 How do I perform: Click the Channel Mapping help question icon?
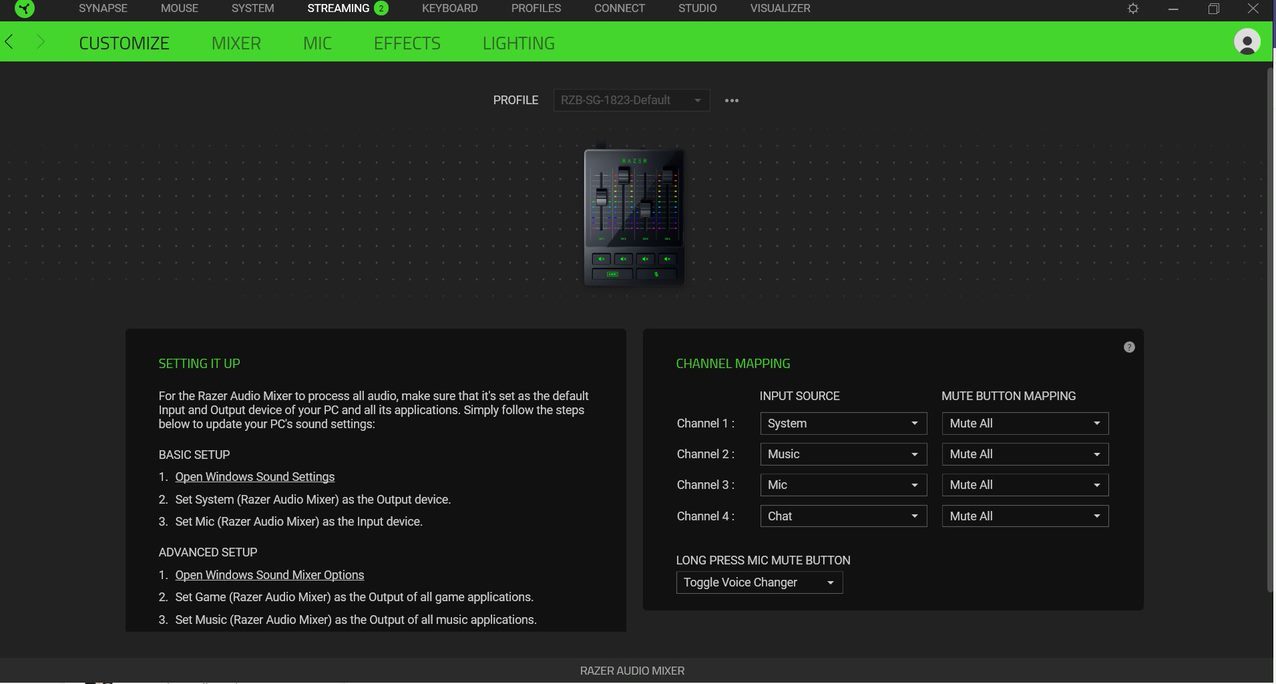[x=1129, y=347]
